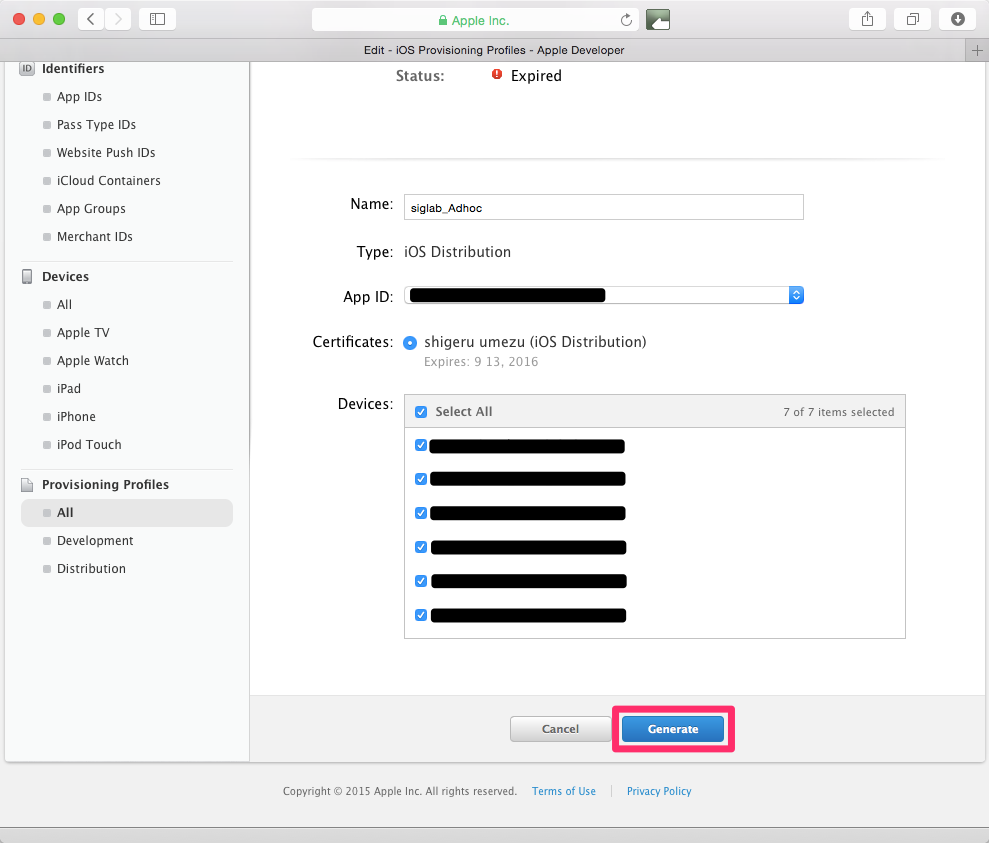989x843 pixels.
Task: Open the Downloads toolbar button
Action: (x=957, y=19)
